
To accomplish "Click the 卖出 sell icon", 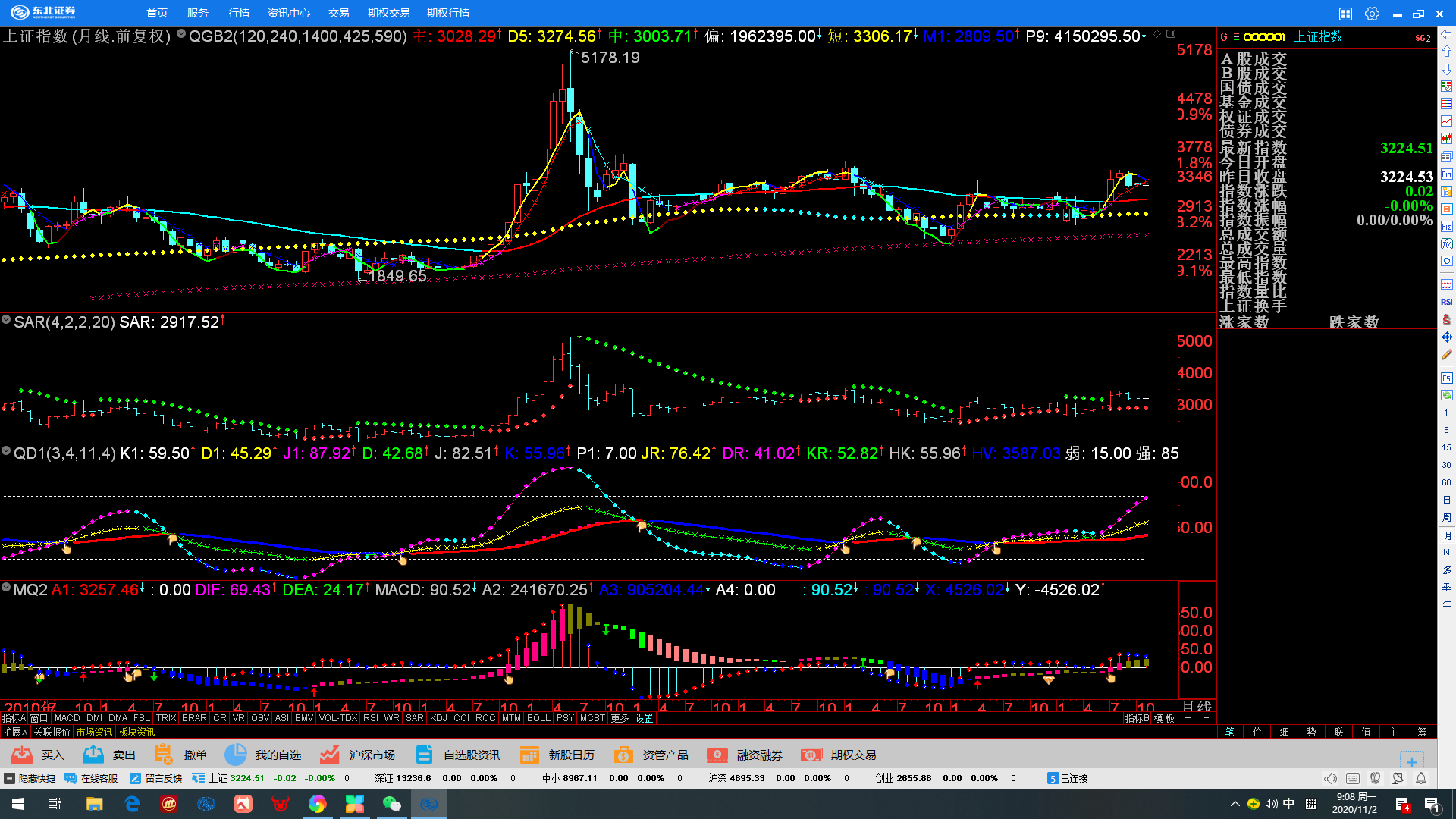I will pos(93,755).
